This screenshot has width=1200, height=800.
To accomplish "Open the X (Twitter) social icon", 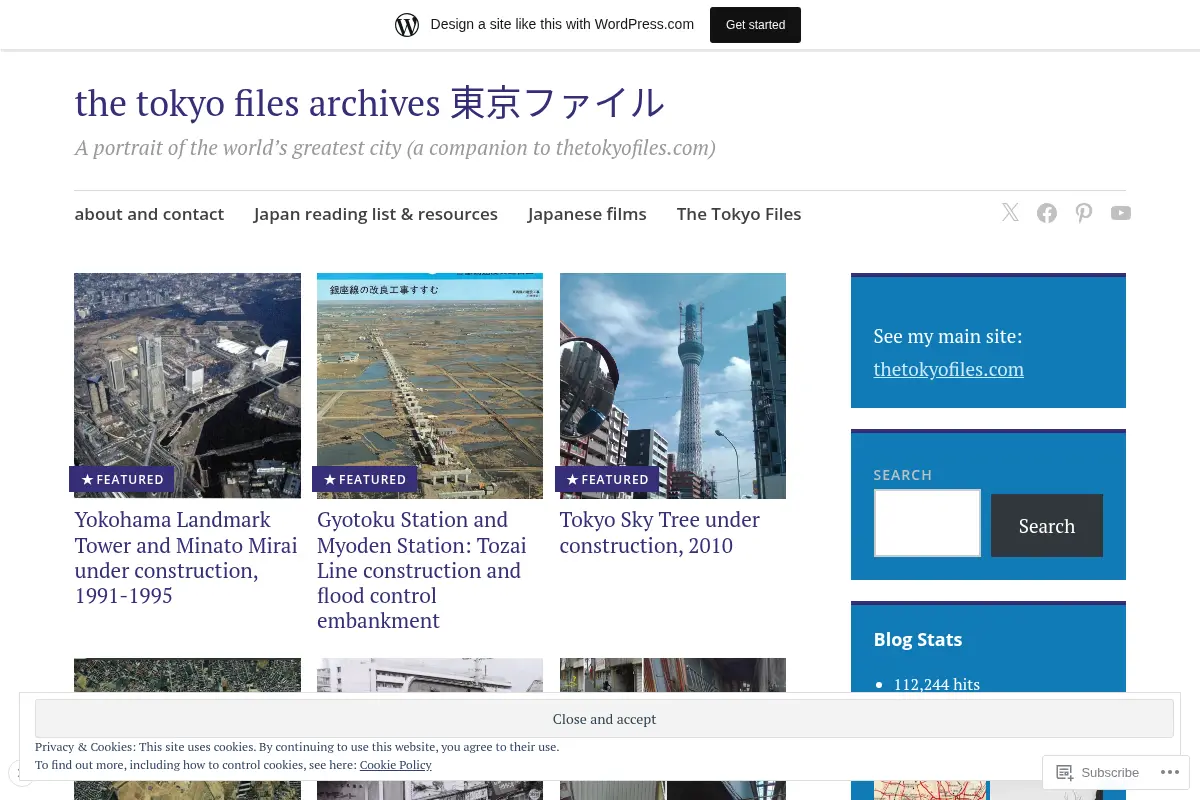I will (x=1010, y=213).
